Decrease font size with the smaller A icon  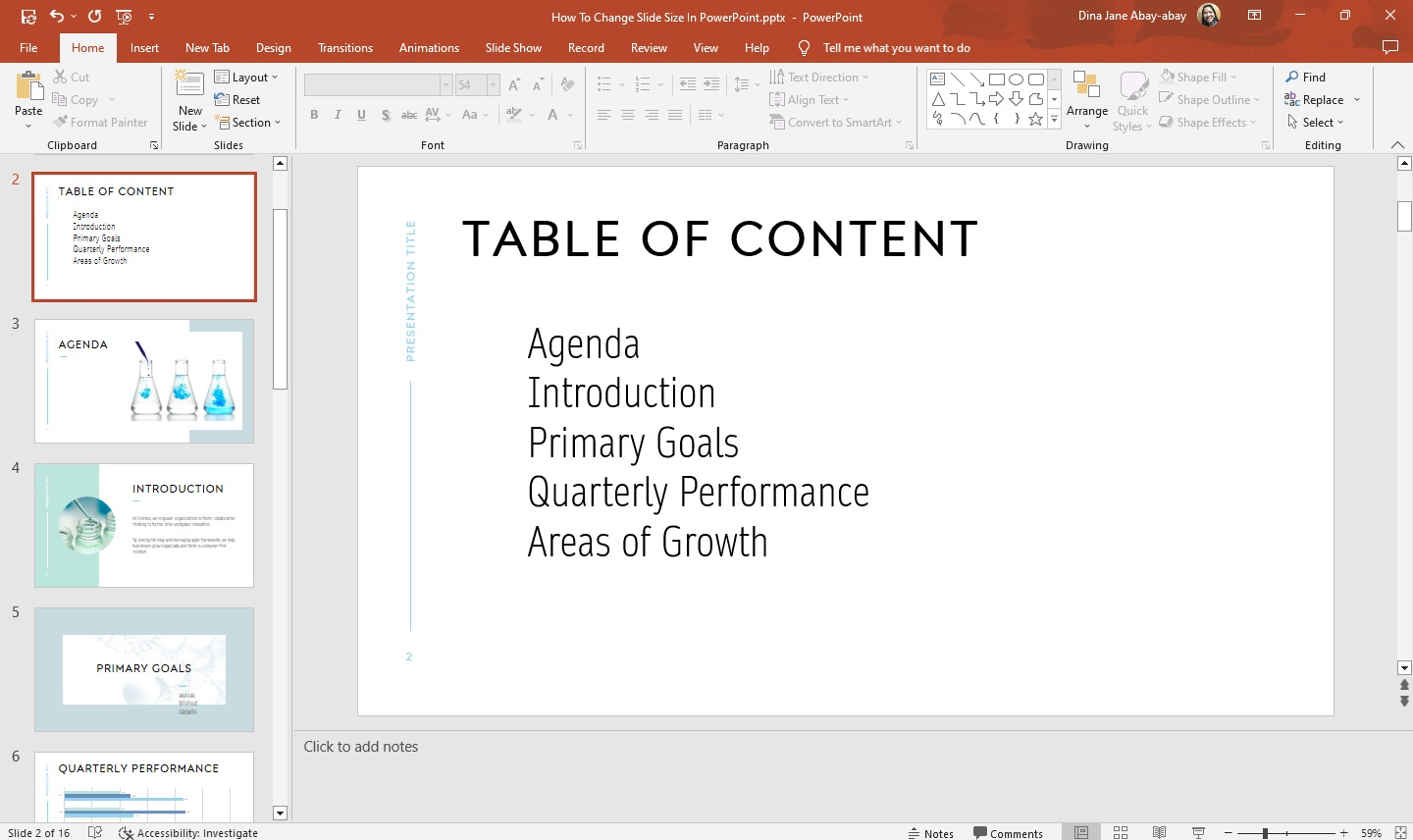(x=537, y=84)
